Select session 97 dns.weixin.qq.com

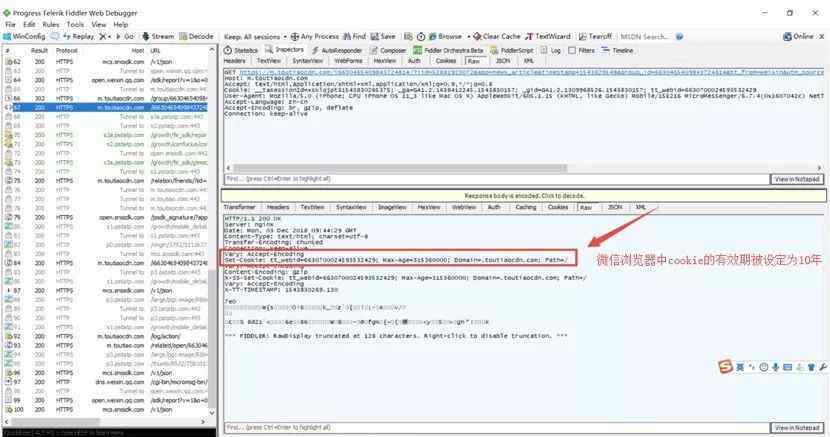tap(106, 382)
